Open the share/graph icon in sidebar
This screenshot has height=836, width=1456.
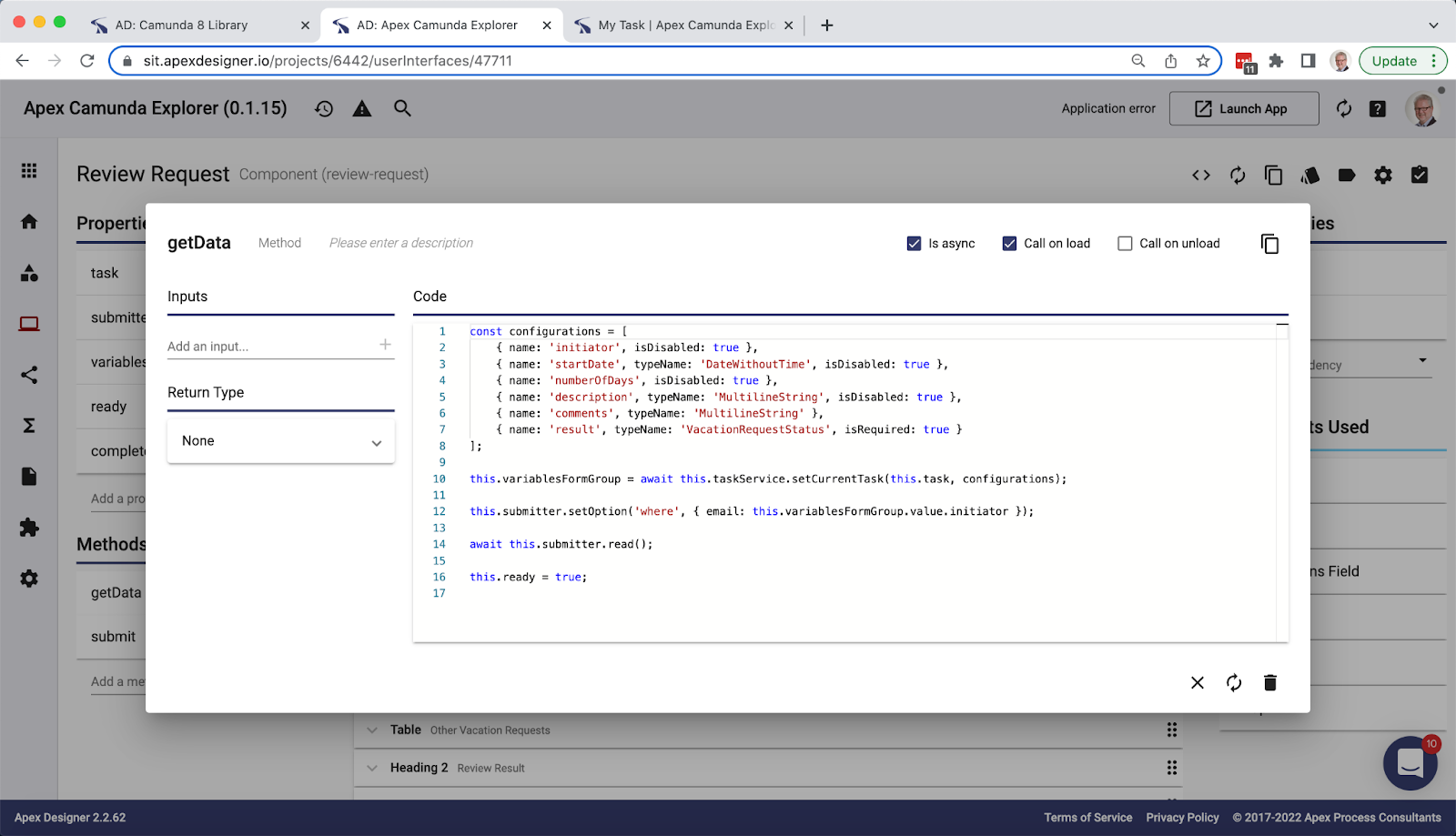[x=29, y=375]
